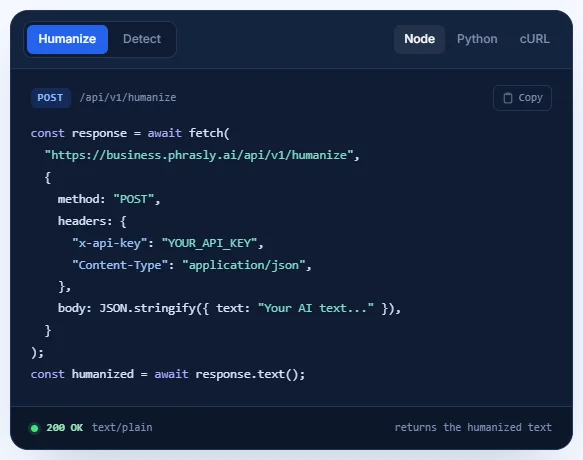The image size is (583, 460).
Task: Click the POST method badge
Action: (x=51, y=98)
